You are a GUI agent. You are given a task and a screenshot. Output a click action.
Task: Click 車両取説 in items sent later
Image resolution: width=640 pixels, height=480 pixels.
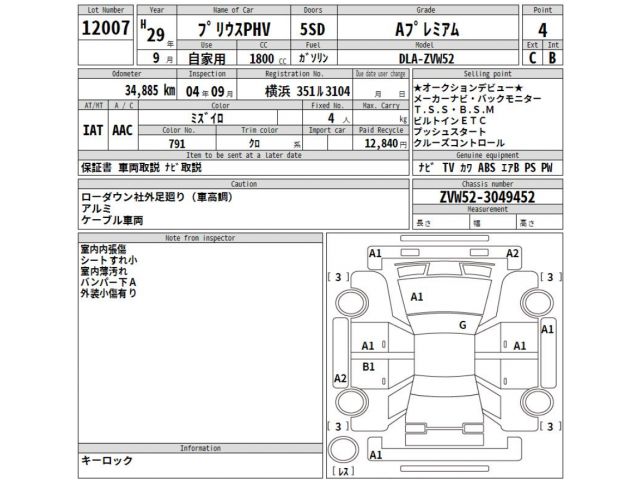(x=139, y=167)
